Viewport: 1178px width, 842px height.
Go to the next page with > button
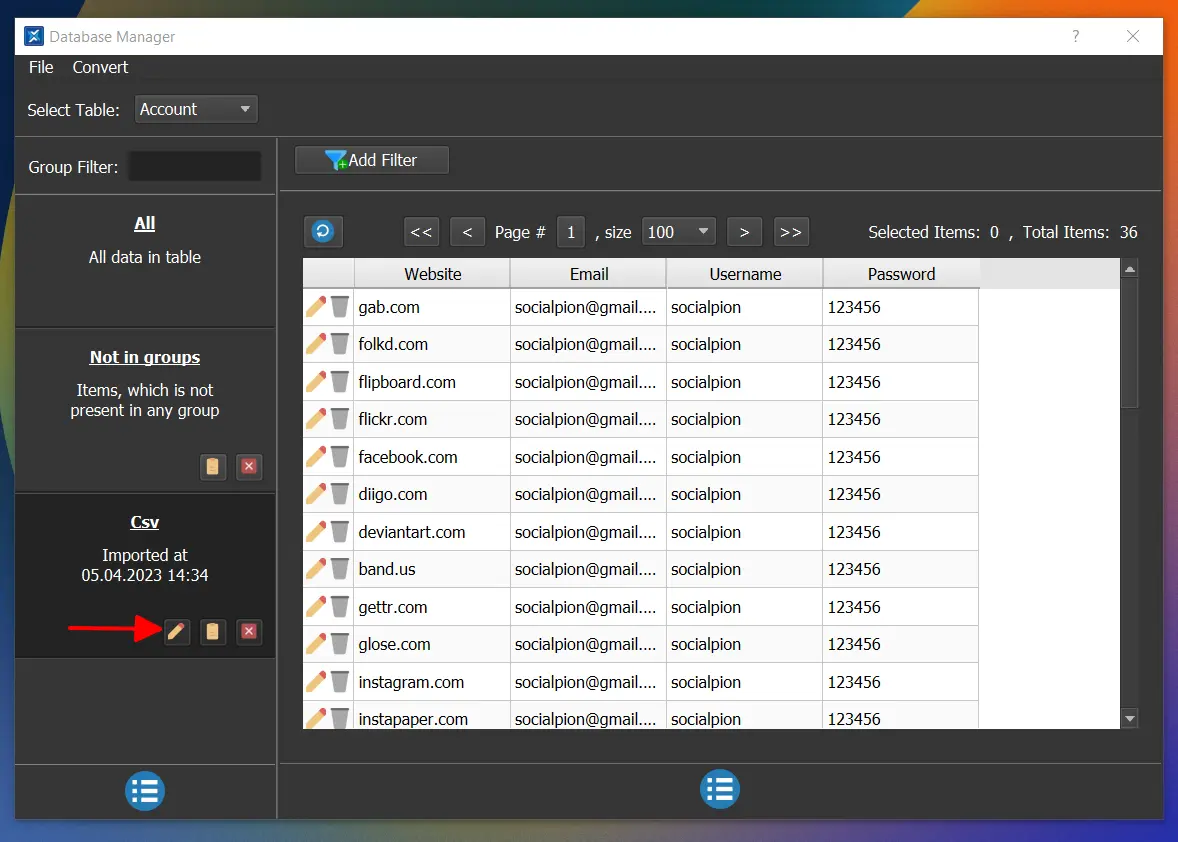coord(745,232)
